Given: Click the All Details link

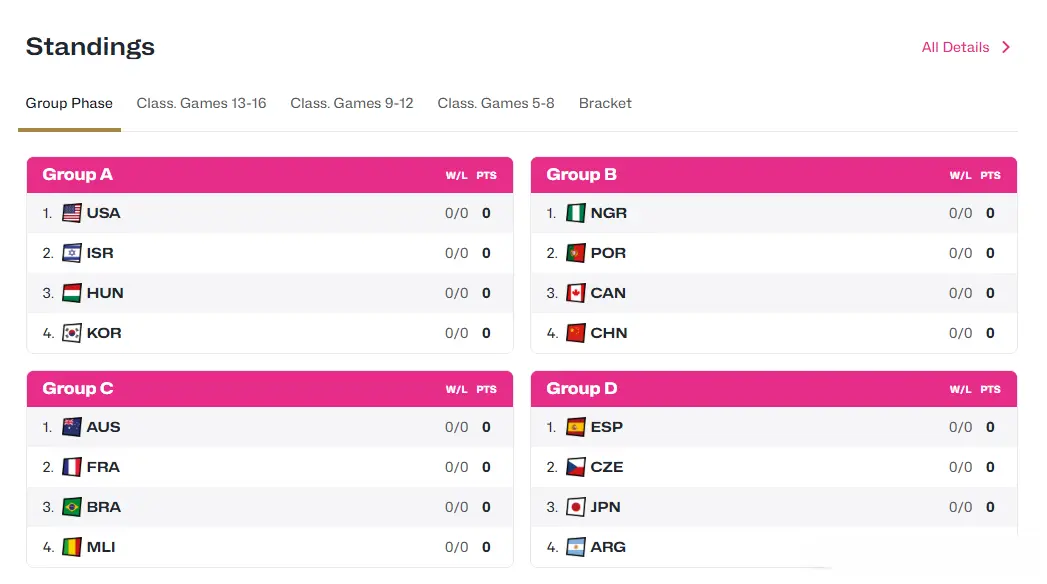Looking at the screenshot, I should coord(956,47).
